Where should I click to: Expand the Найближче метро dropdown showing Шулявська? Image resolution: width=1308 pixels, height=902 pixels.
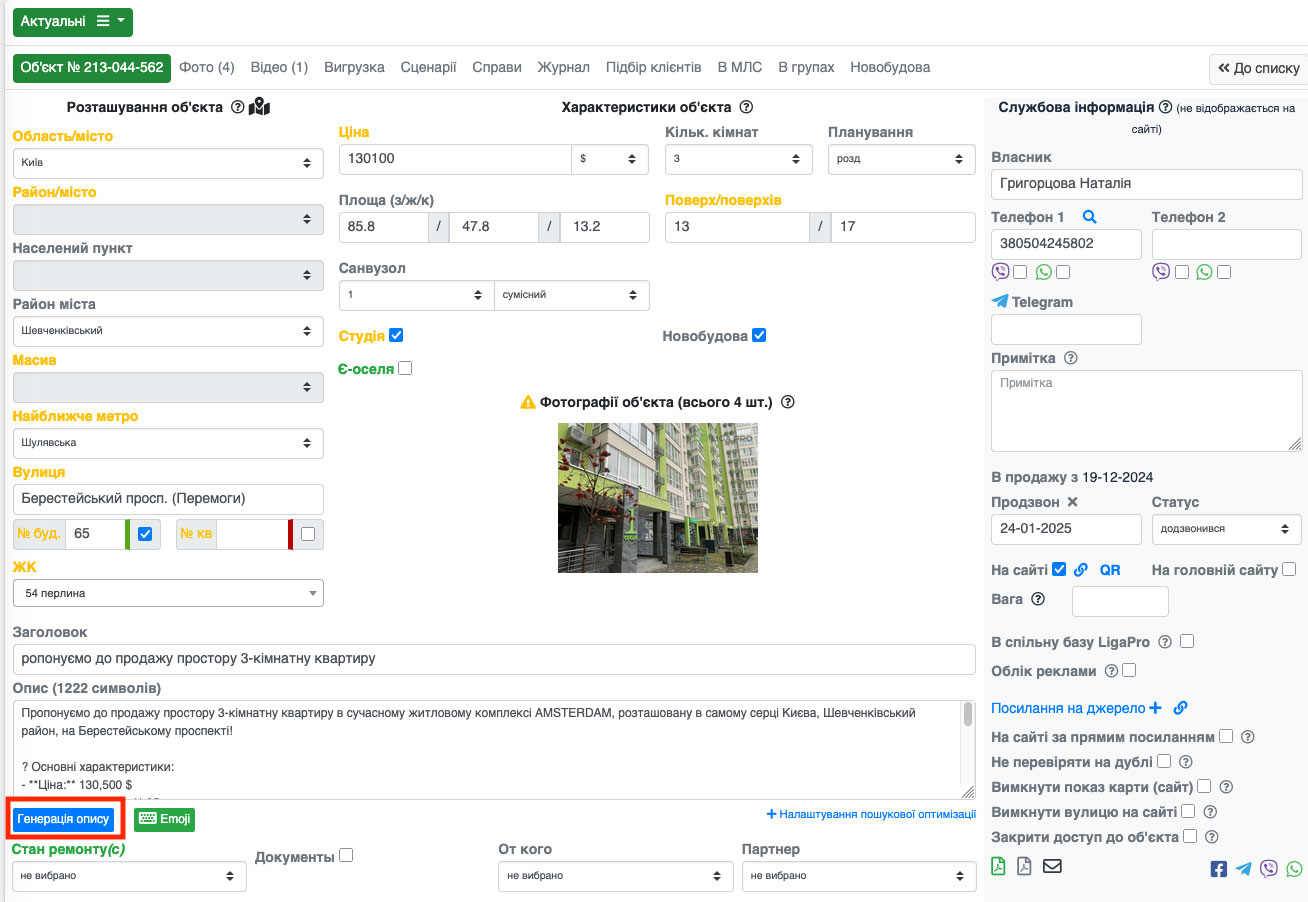coord(168,443)
